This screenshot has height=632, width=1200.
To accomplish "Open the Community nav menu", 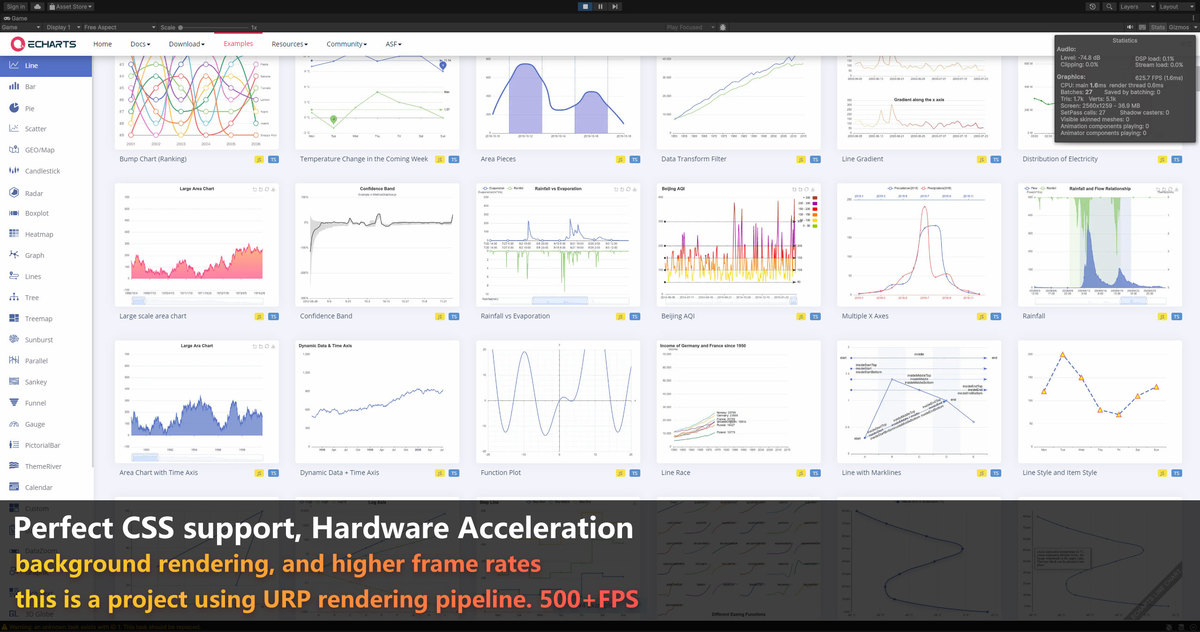I will pos(346,44).
